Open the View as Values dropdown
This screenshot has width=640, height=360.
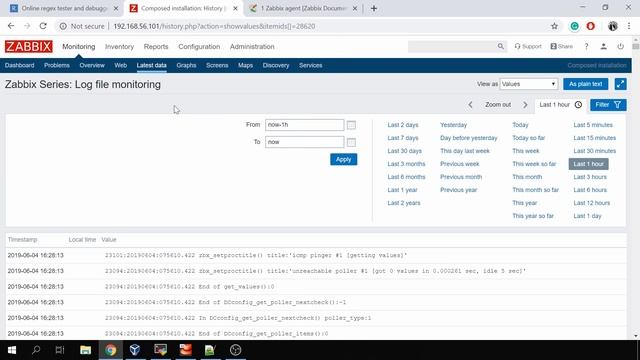[x=529, y=84]
